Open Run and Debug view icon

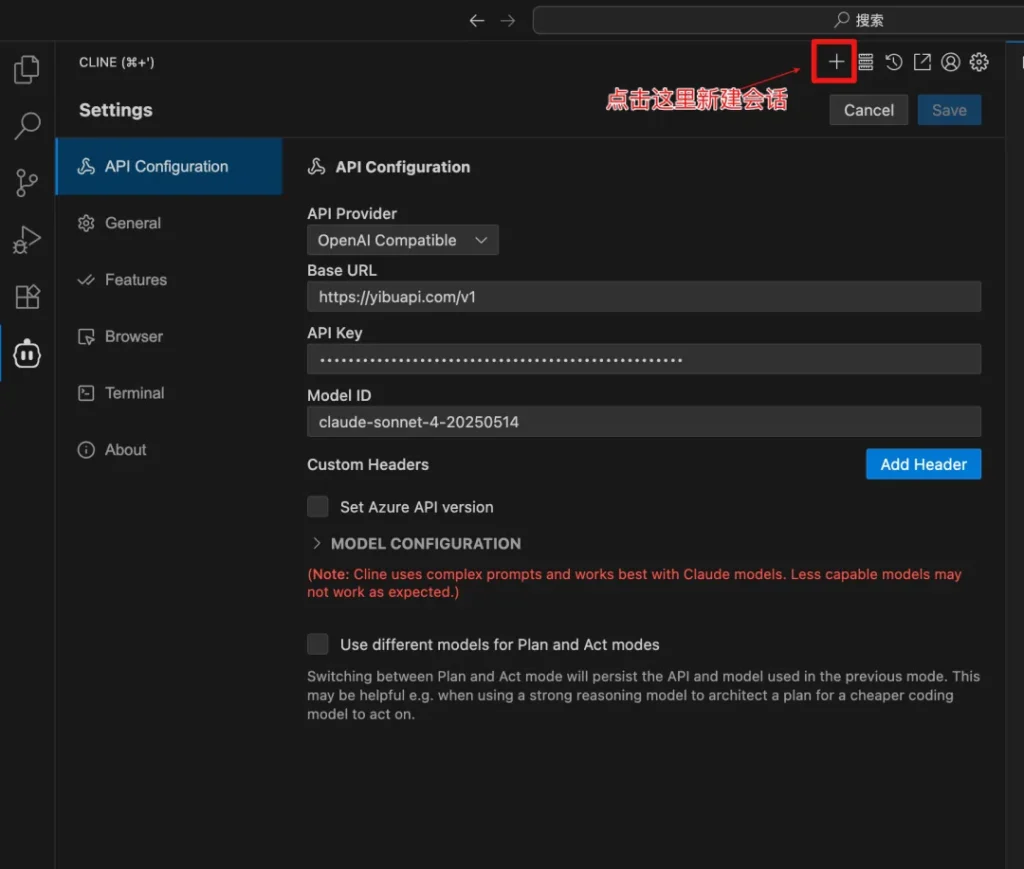click(27, 240)
